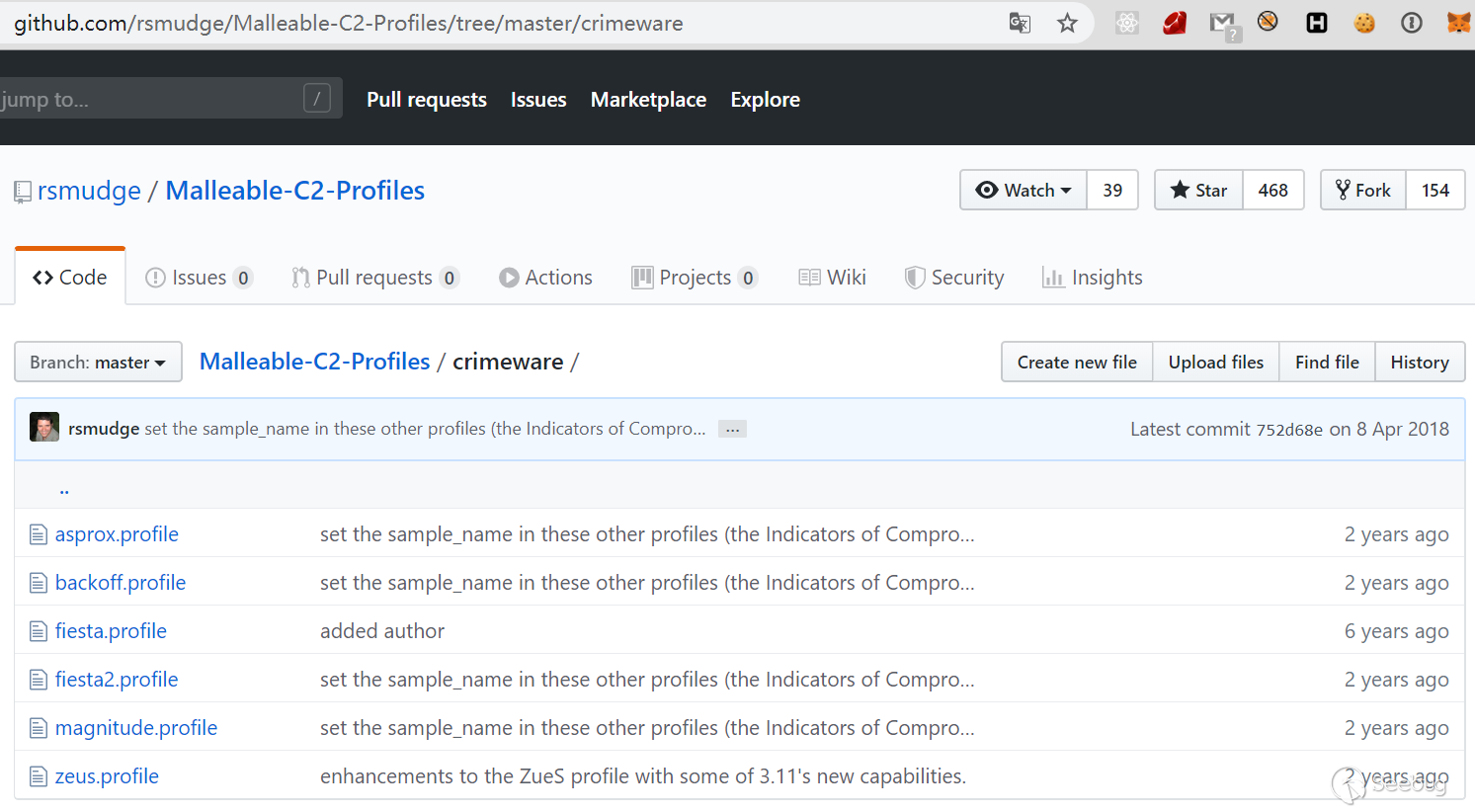The image size is (1475, 812).
Task: Open zeus.profile file
Action: tap(107, 776)
